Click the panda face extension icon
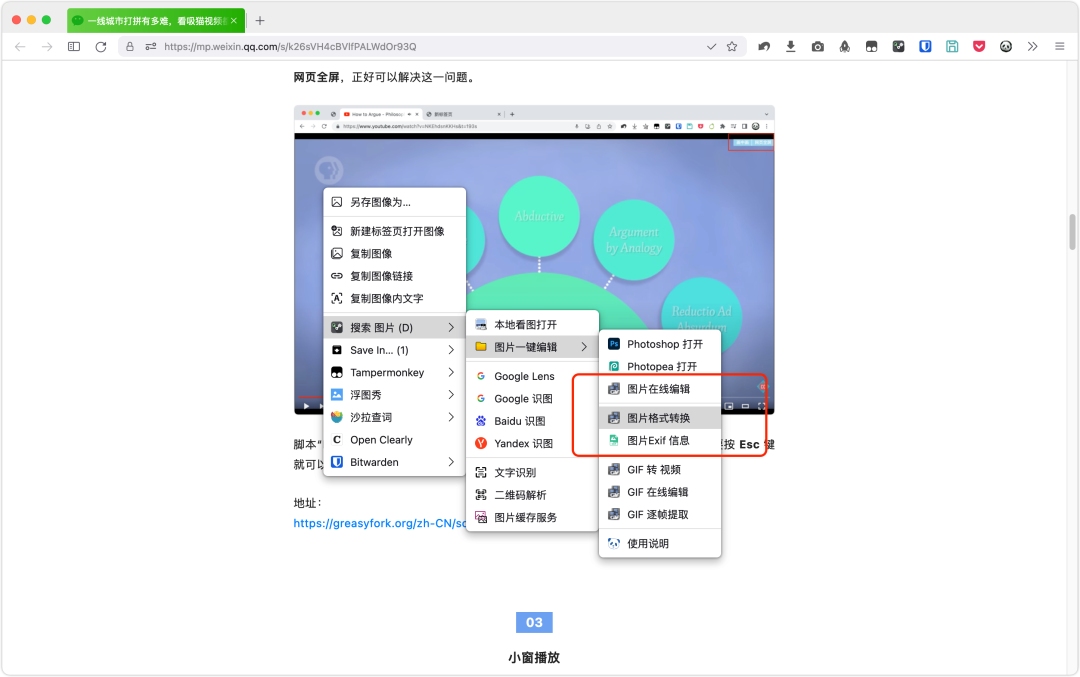This screenshot has width=1080, height=677. point(1006,47)
